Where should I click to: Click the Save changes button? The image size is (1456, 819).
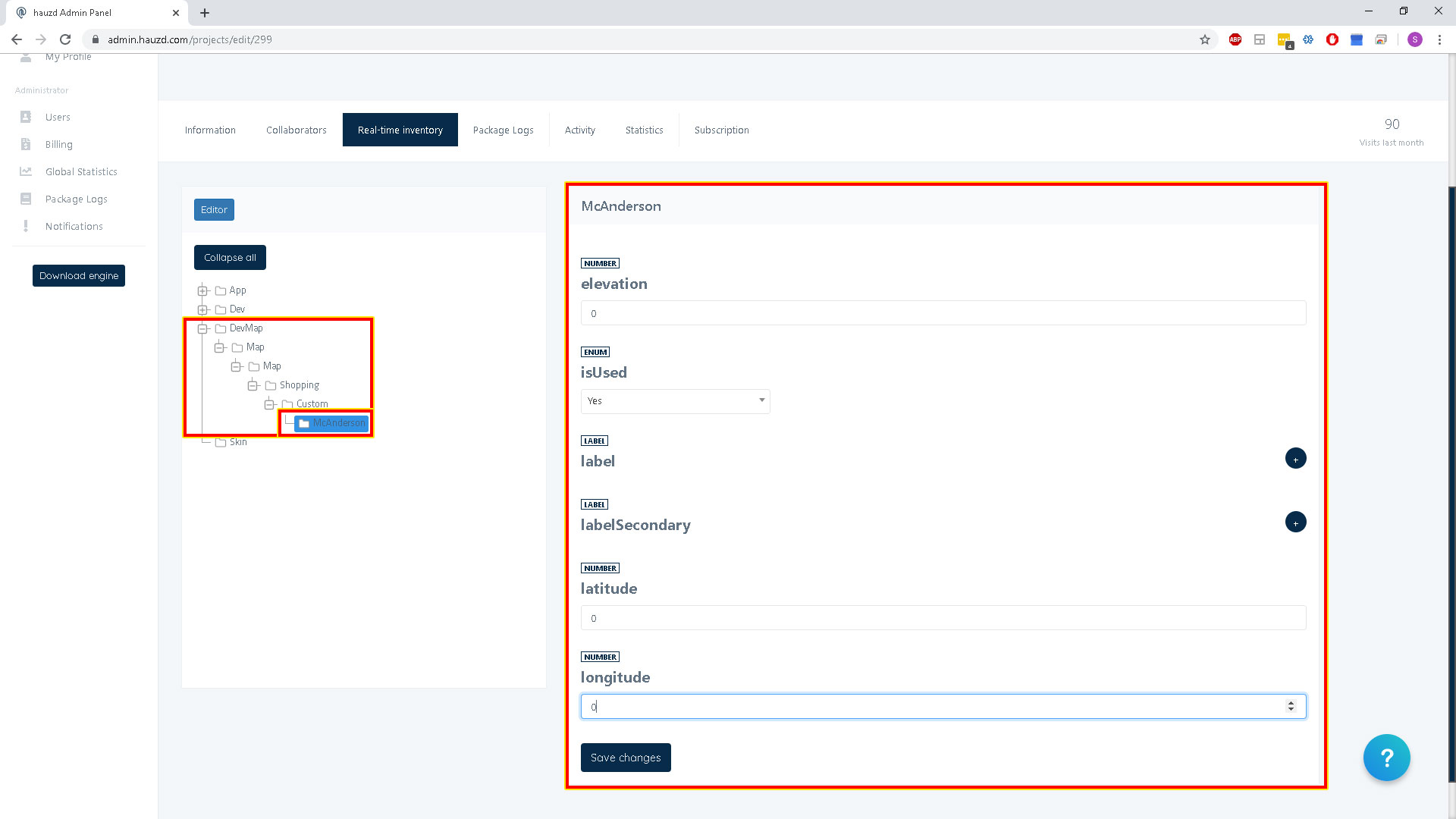tap(625, 758)
